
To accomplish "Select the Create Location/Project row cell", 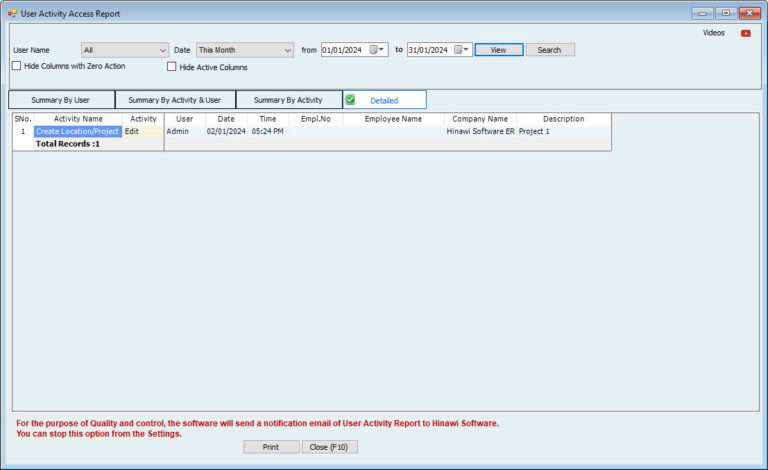I will tap(77, 131).
